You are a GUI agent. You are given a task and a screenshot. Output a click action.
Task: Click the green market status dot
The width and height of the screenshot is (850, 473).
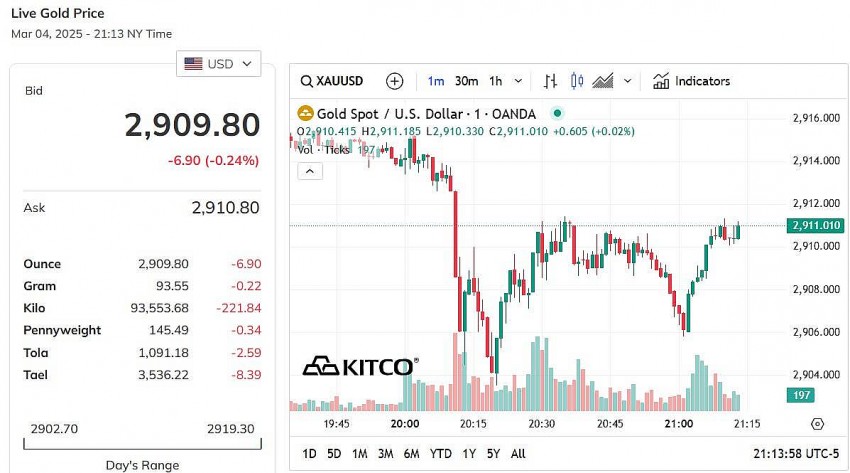tap(557, 114)
